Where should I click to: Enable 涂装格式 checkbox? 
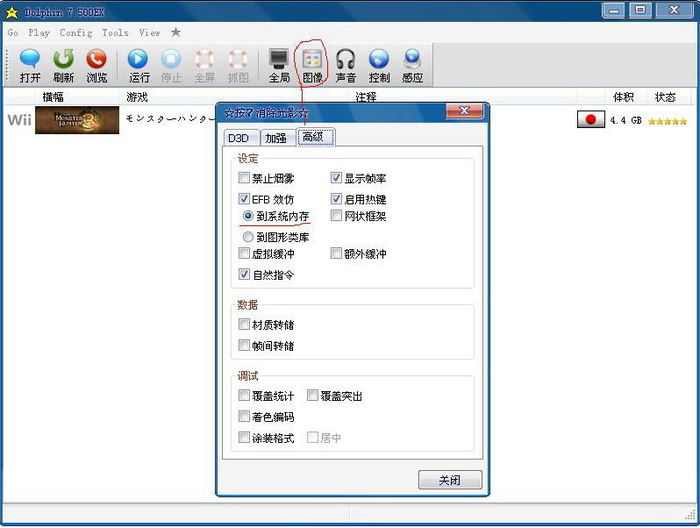point(244,437)
